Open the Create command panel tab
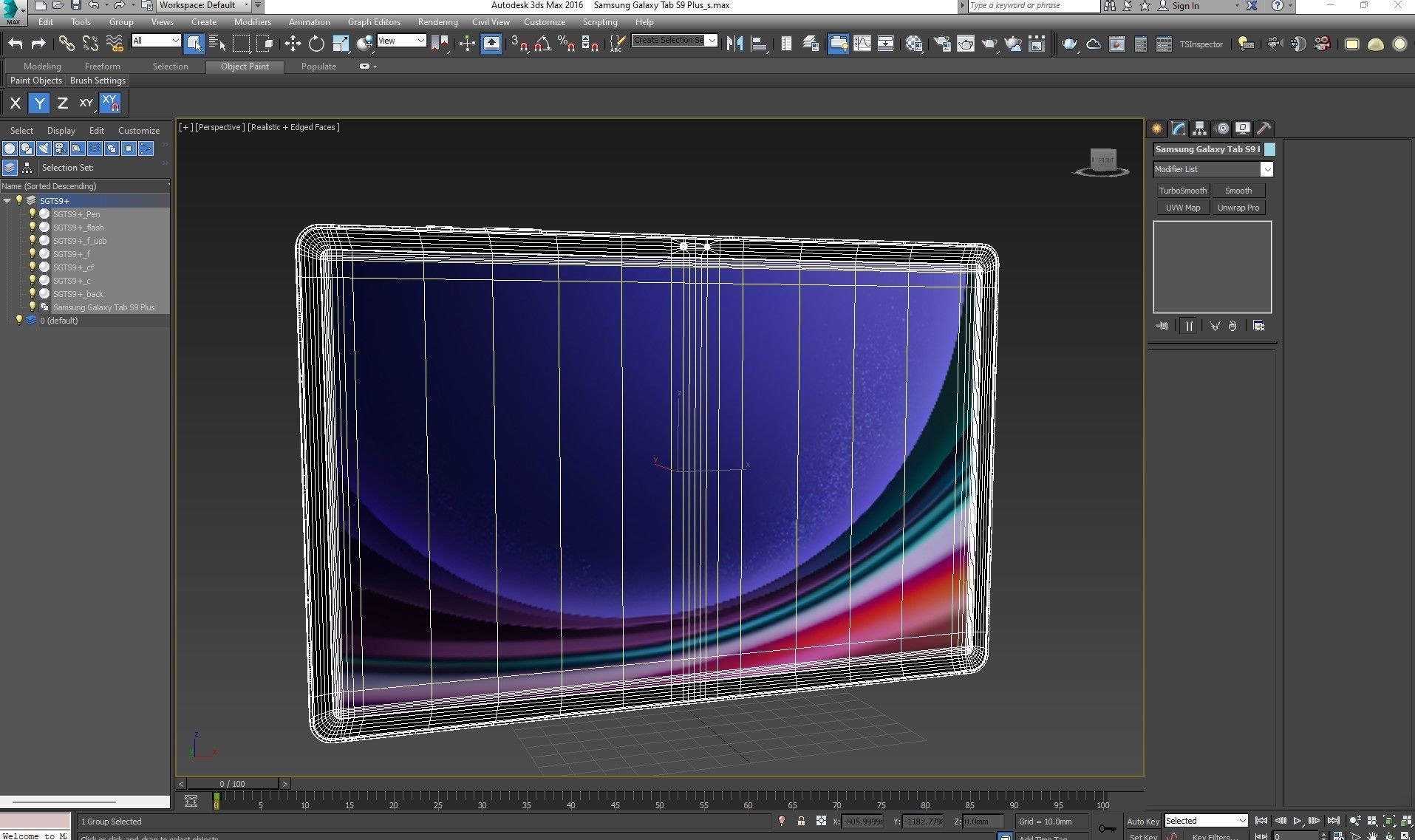This screenshot has height=840, width=1415. pos(1157,129)
